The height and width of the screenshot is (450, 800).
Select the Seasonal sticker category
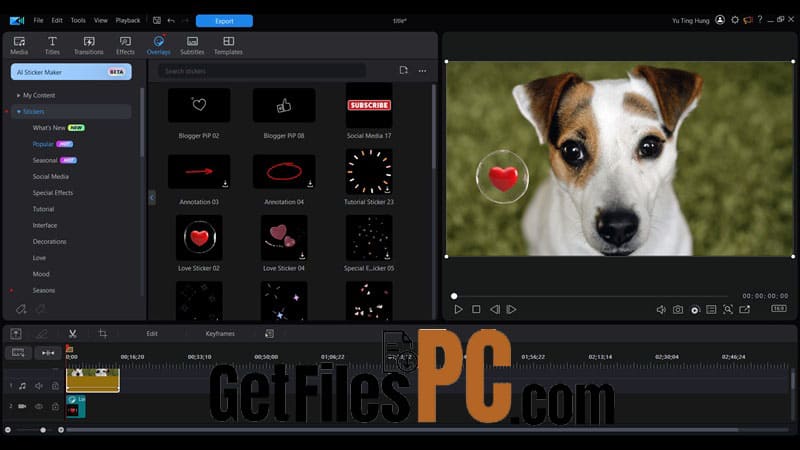(45, 160)
